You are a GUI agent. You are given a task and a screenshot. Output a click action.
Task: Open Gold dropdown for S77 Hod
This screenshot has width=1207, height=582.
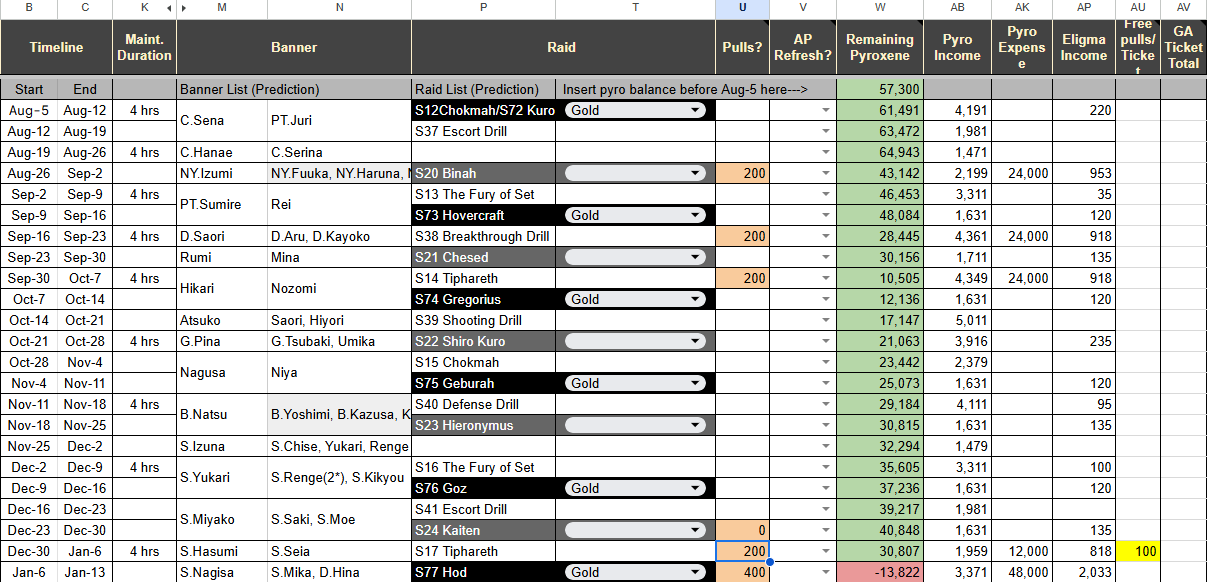635,572
